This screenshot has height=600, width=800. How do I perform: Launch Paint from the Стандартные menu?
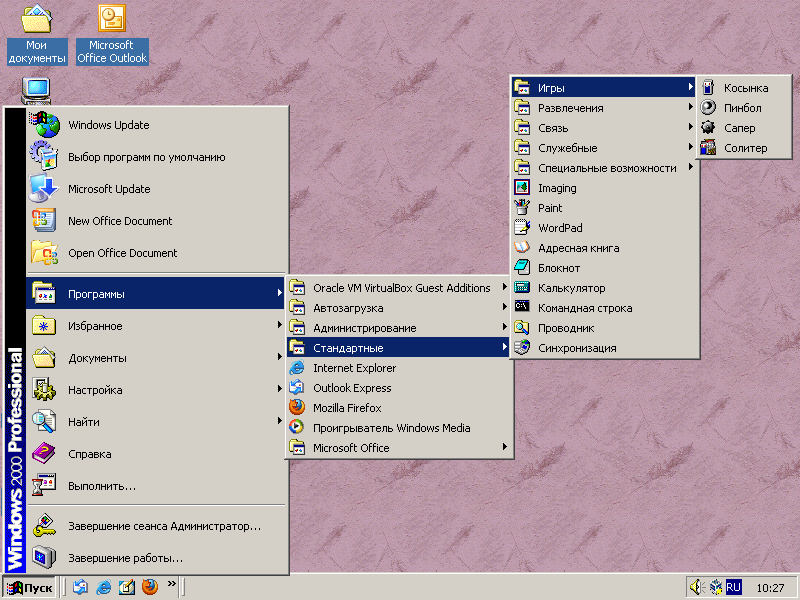coord(604,208)
